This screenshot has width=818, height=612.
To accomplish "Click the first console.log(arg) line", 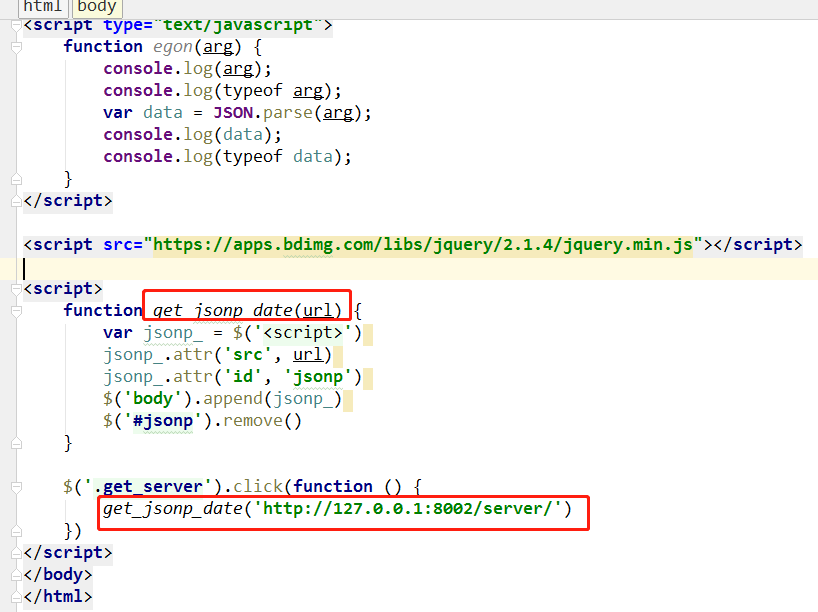I will [188, 69].
